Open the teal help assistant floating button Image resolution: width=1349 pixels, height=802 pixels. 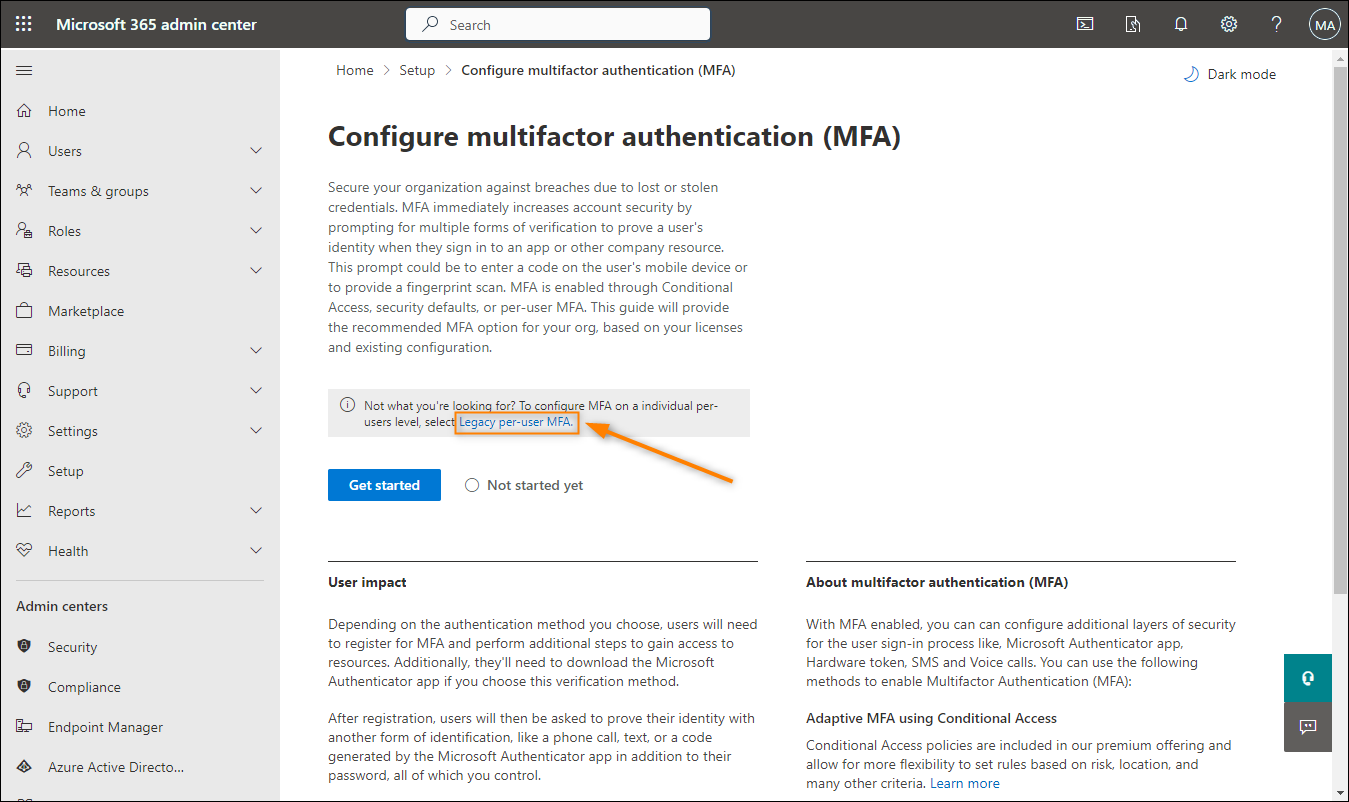1308,678
